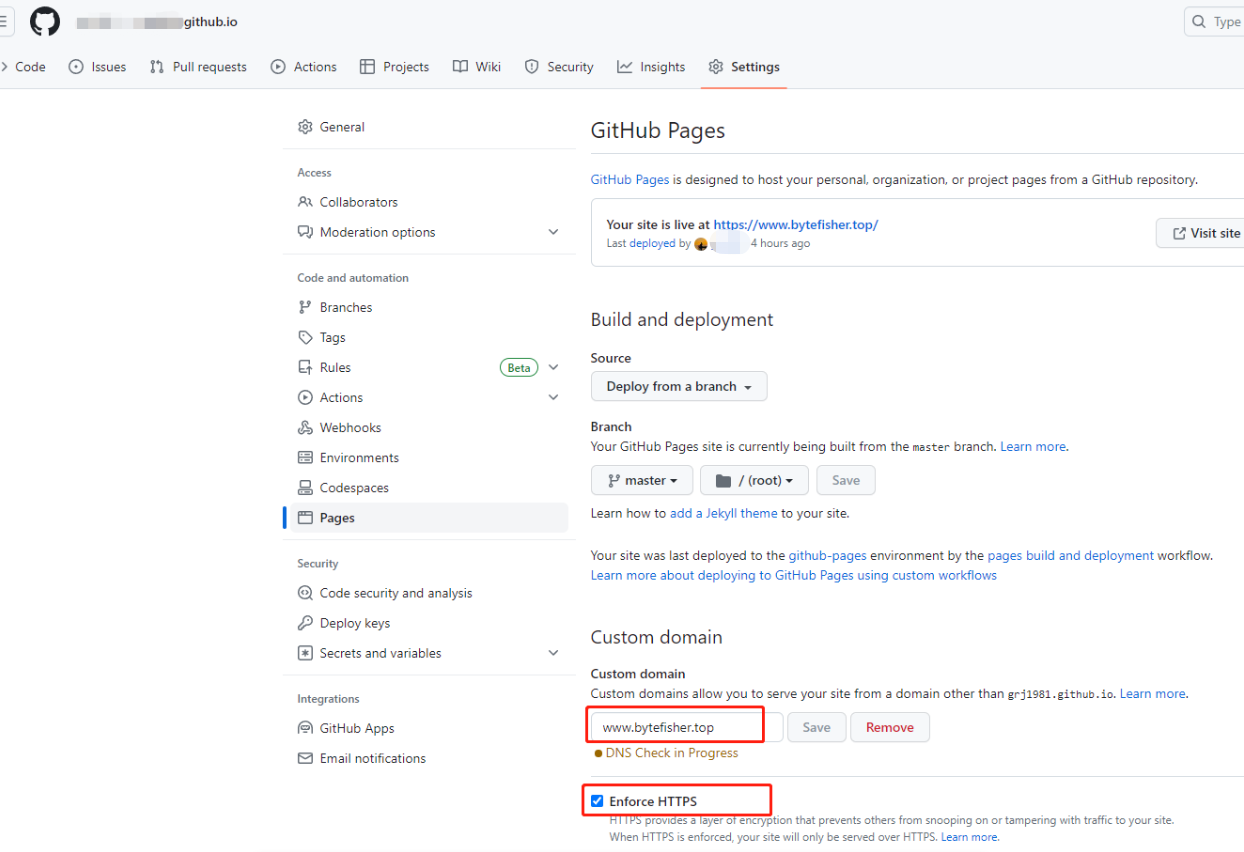Open the Pull requests tab
Image resolution: width=1244 pixels, height=852 pixels.
(x=198, y=67)
